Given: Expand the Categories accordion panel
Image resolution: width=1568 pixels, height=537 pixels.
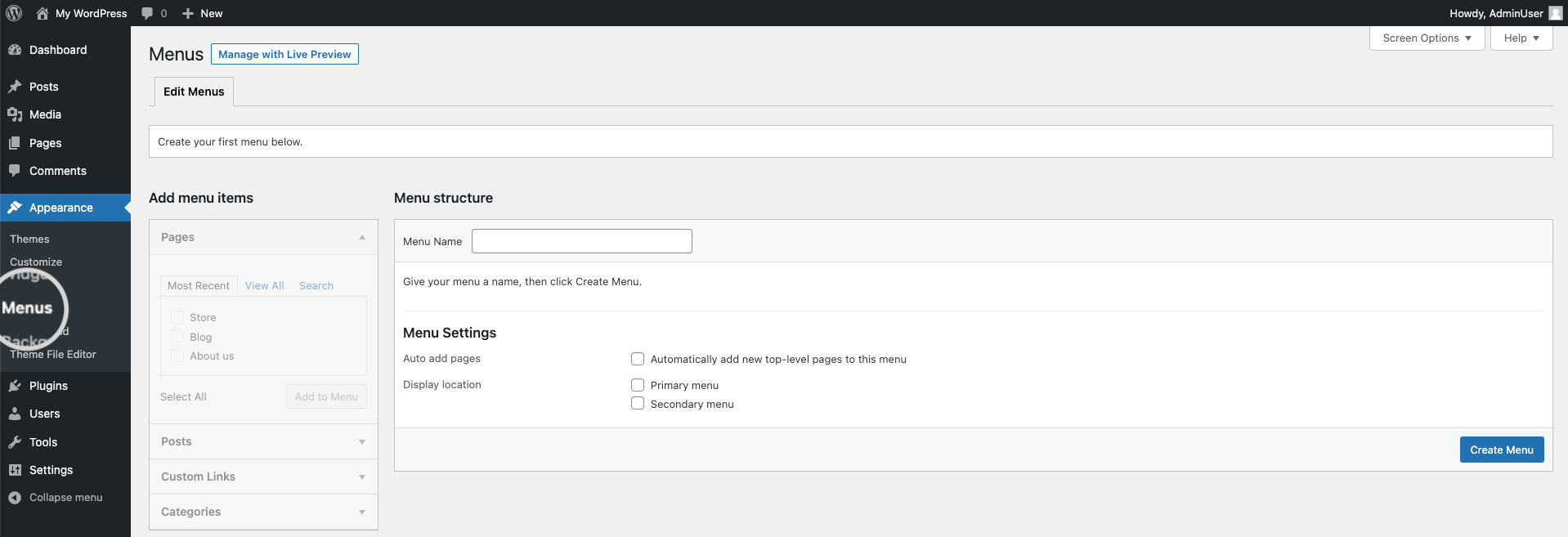Looking at the screenshot, I should click(263, 512).
